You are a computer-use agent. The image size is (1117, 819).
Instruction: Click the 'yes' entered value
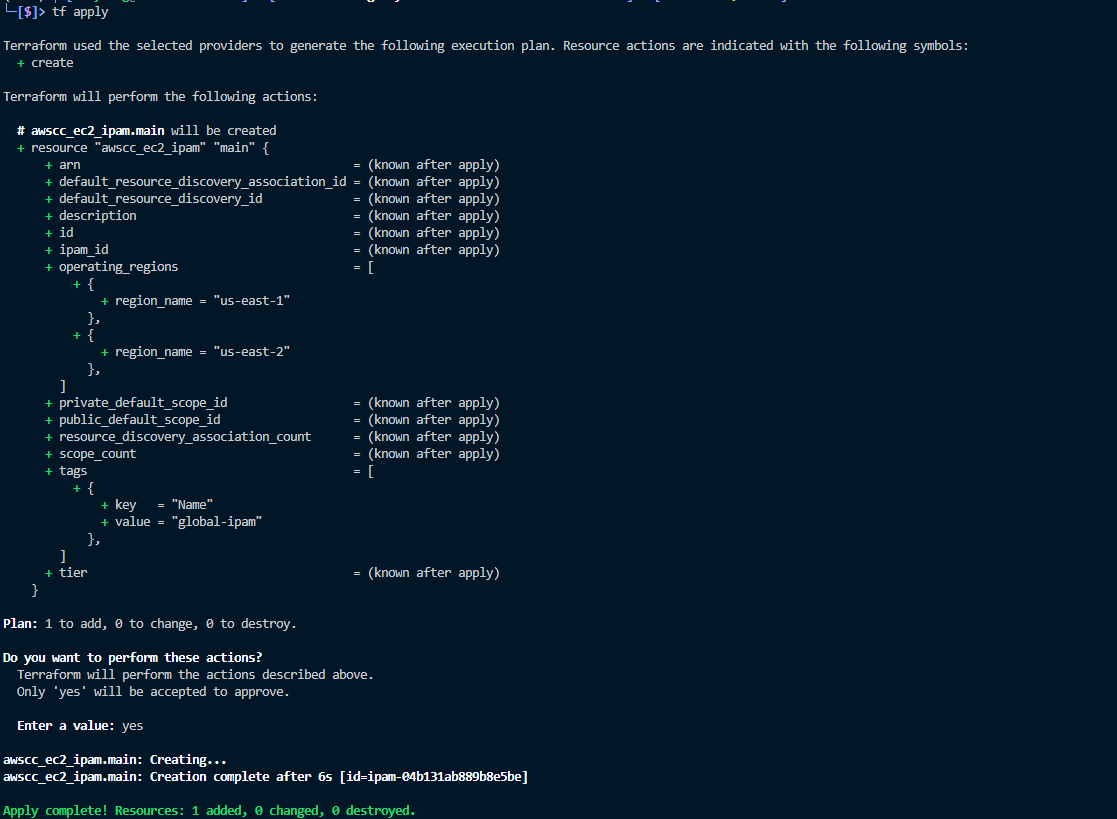point(133,726)
